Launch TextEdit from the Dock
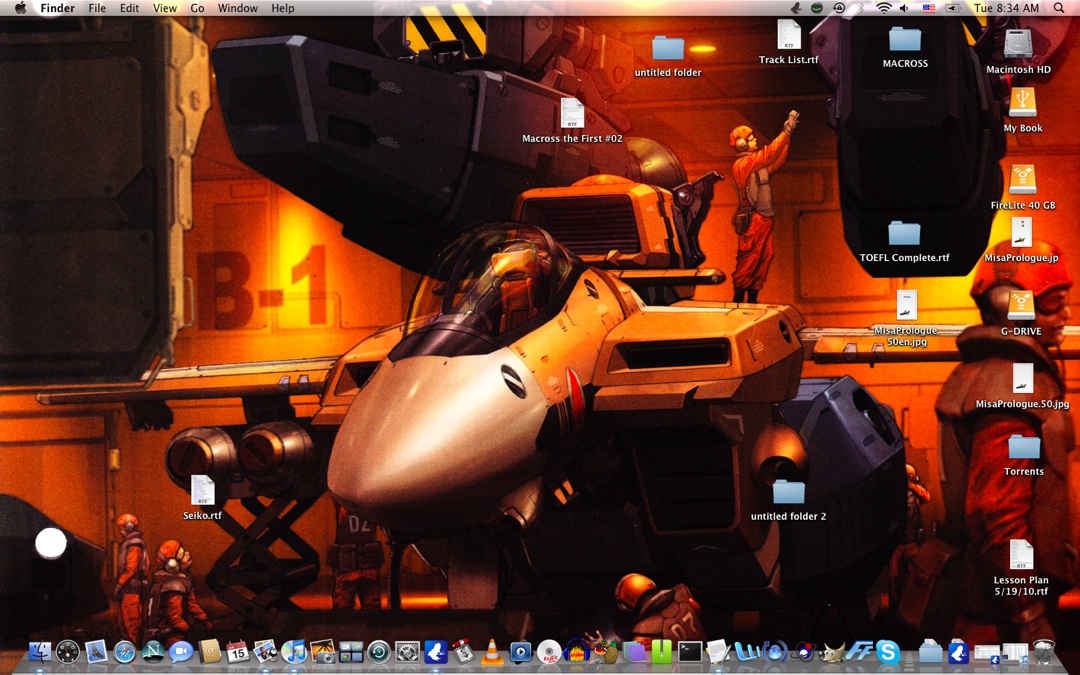The height and width of the screenshot is (675, 1080). 718,651
